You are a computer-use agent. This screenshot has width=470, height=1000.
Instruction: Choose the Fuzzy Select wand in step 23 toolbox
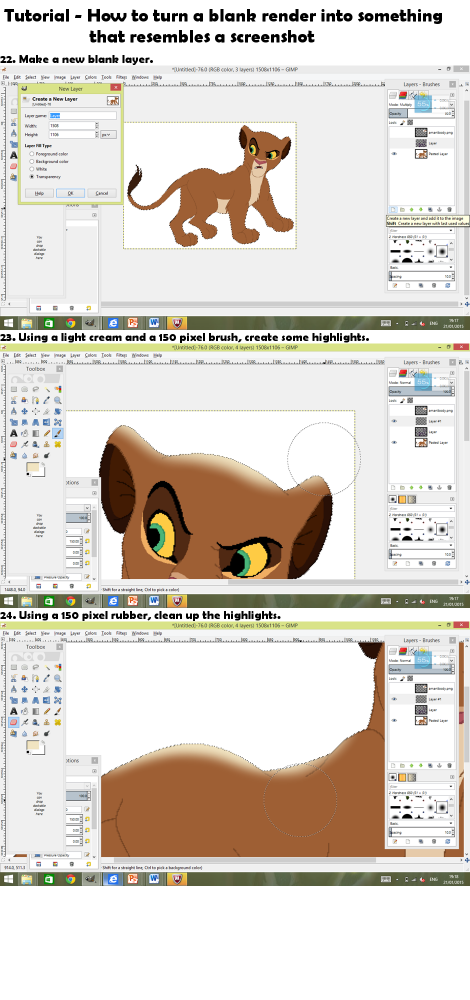pos(47,389)
